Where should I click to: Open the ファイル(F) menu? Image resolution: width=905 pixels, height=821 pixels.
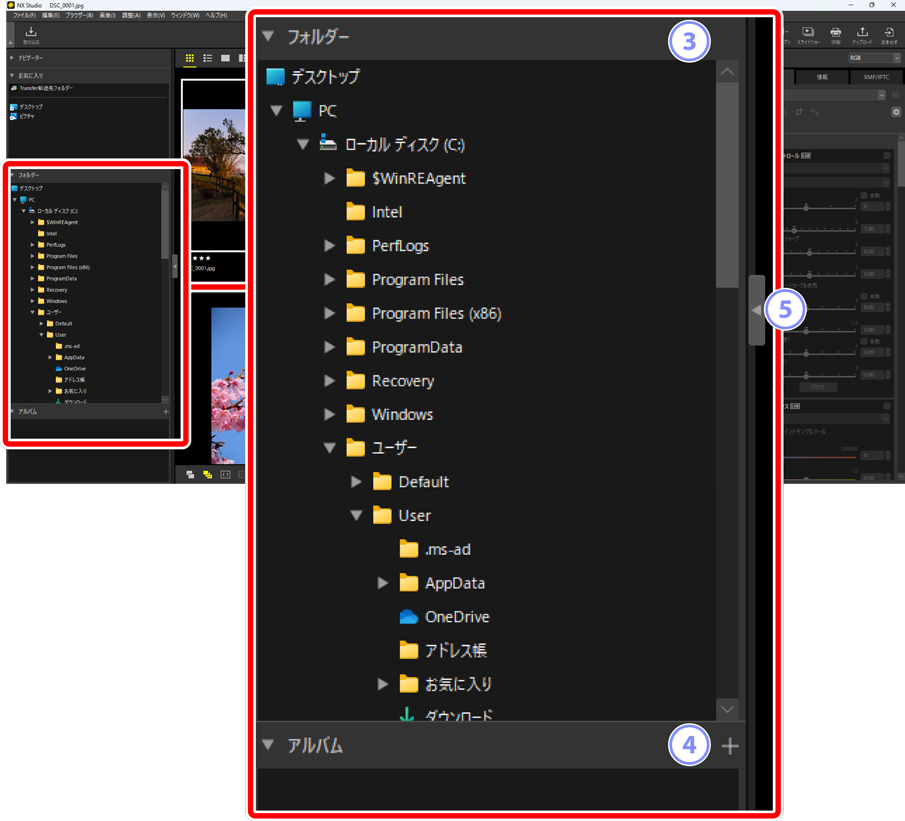coord(24,16)
